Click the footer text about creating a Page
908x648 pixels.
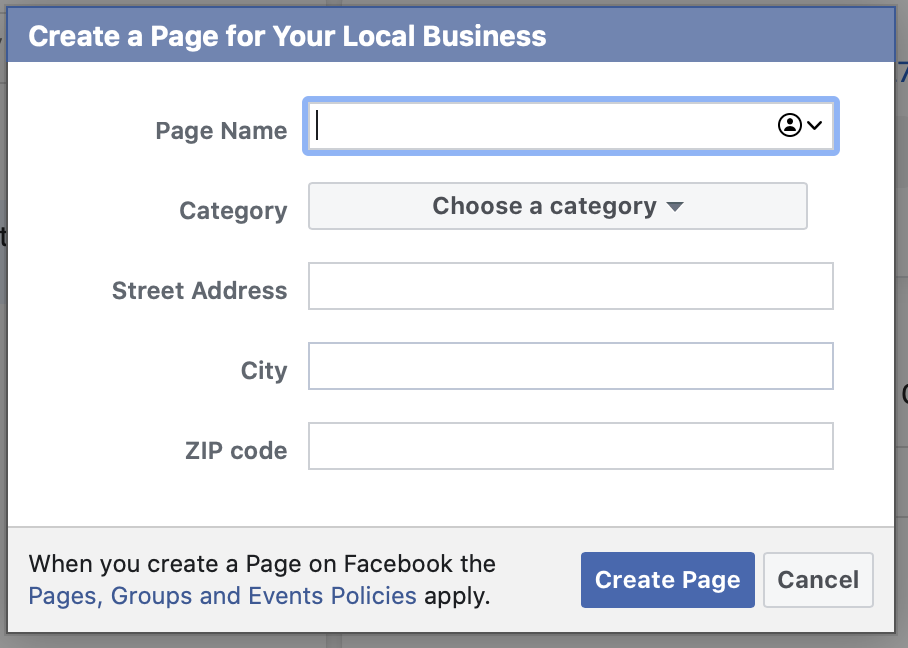[262, 564]
